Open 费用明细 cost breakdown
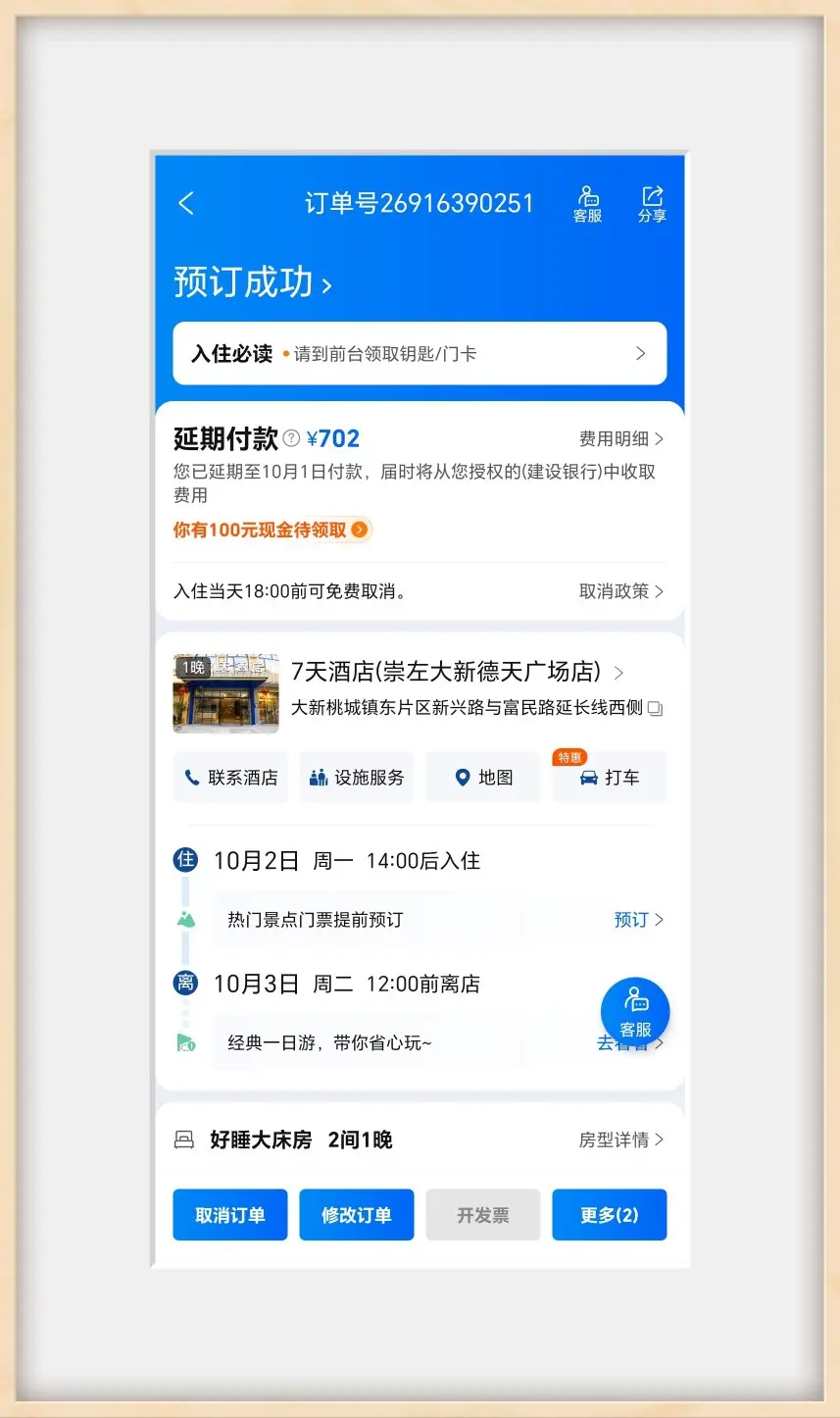Image resolution: width=840 pixels, height=1418 pixels. 620,438
